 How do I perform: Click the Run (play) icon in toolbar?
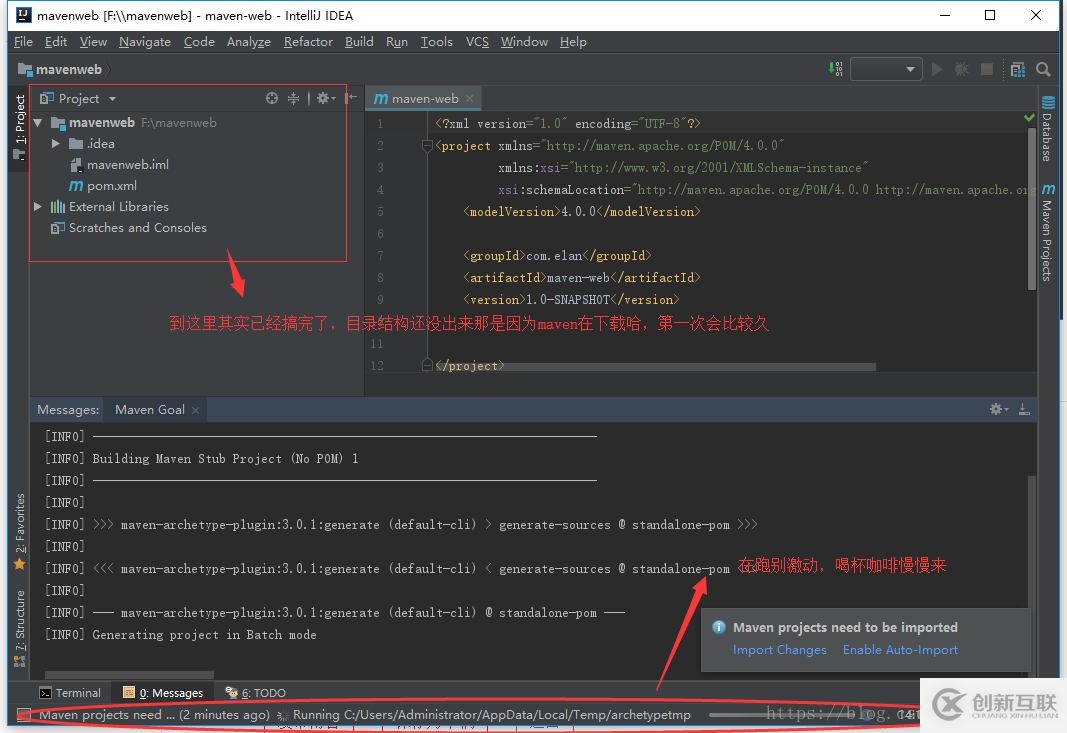pyautogui.click(x=937, y=69)
